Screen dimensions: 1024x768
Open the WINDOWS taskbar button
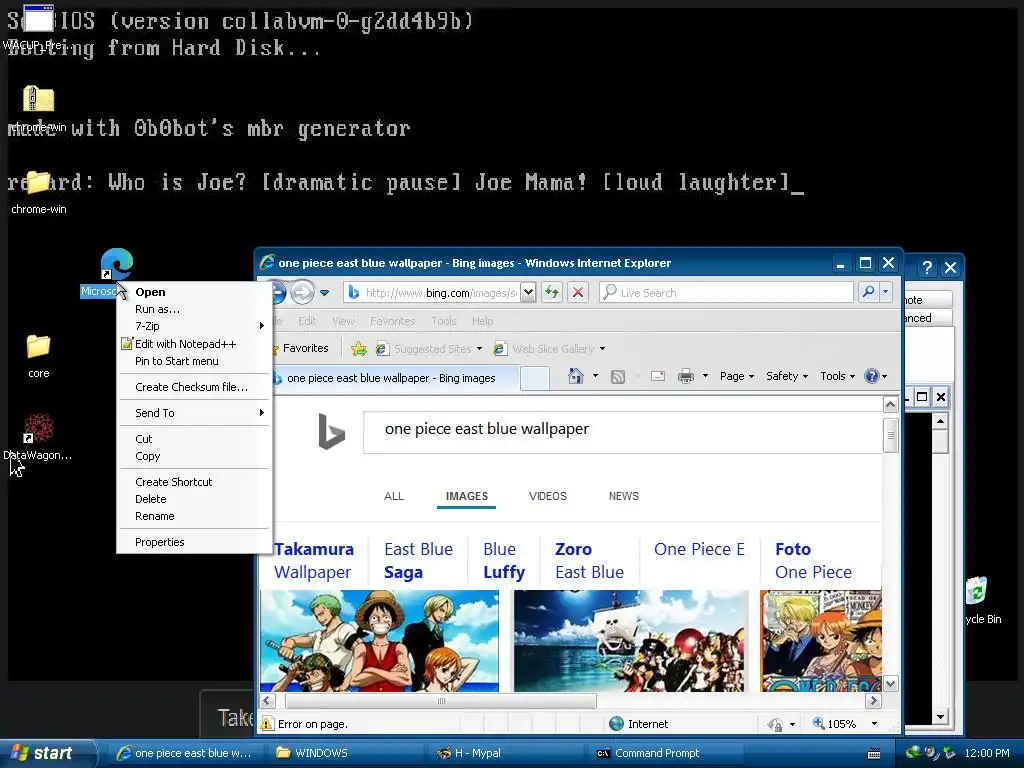click(x=346, y=753)
